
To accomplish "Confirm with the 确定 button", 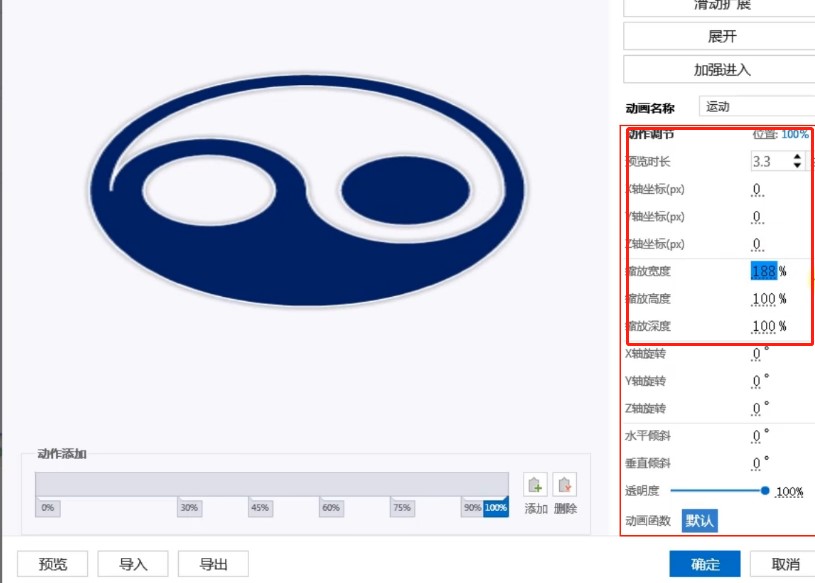I will coord(704,564).
